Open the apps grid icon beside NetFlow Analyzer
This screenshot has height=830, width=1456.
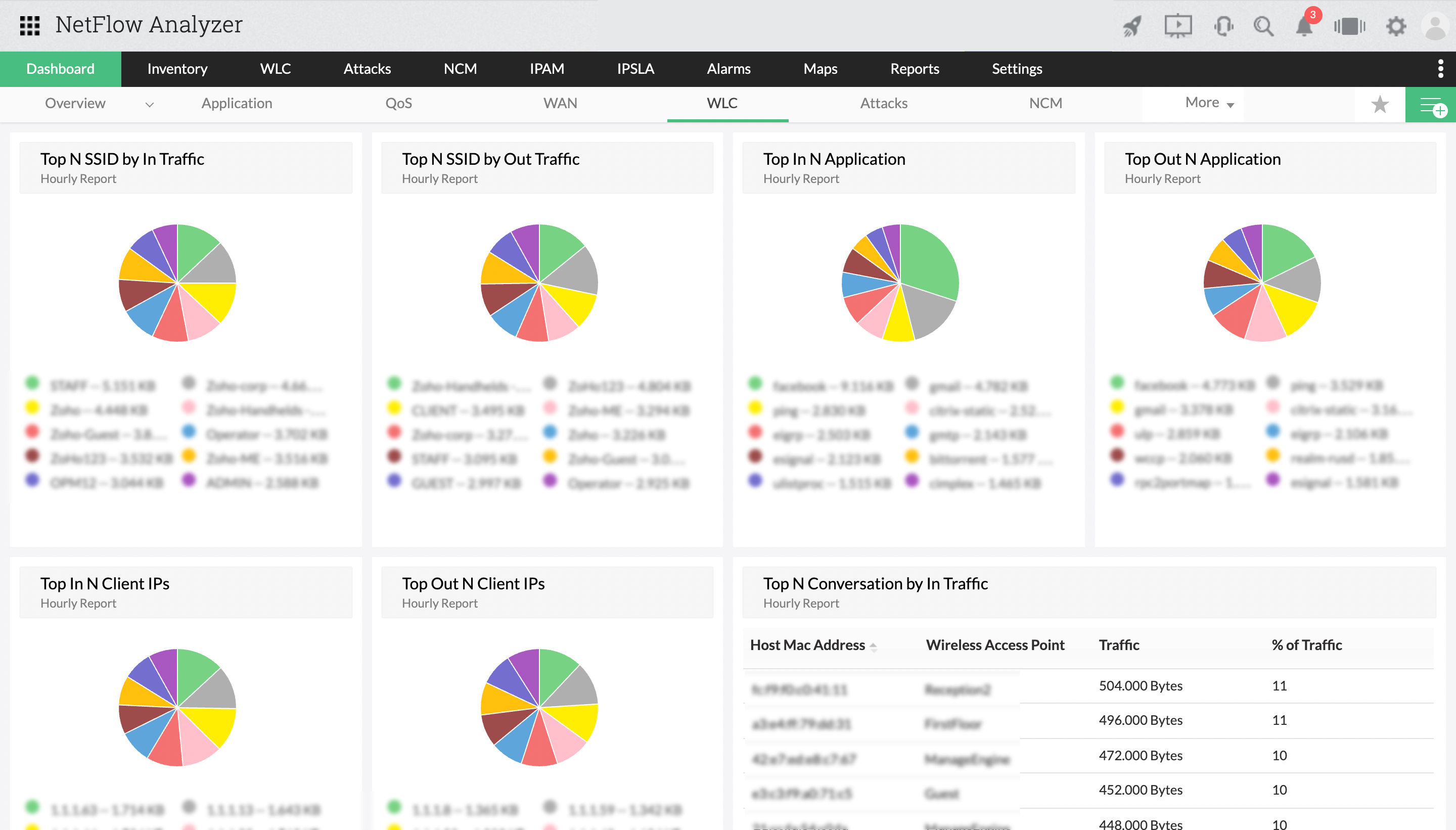[x=30, y=26]
